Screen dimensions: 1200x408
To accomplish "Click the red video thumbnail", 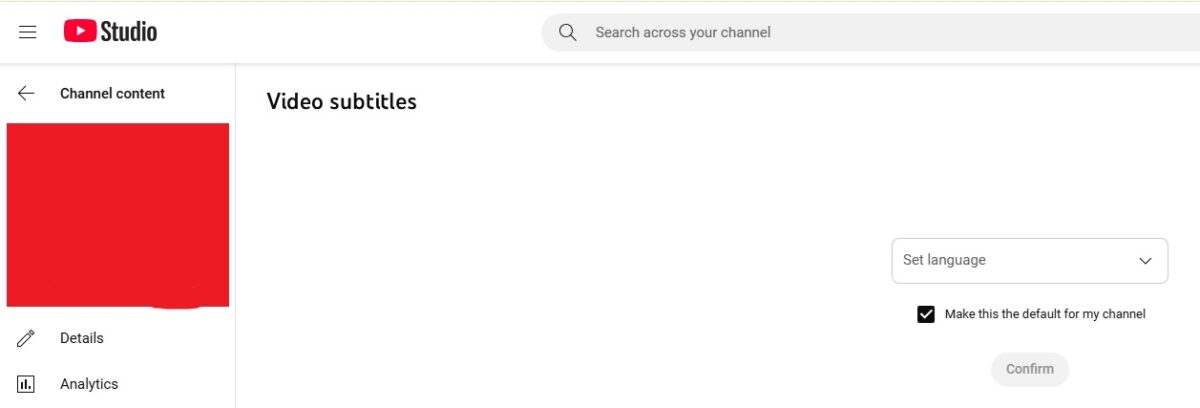I will pos(118,215).
